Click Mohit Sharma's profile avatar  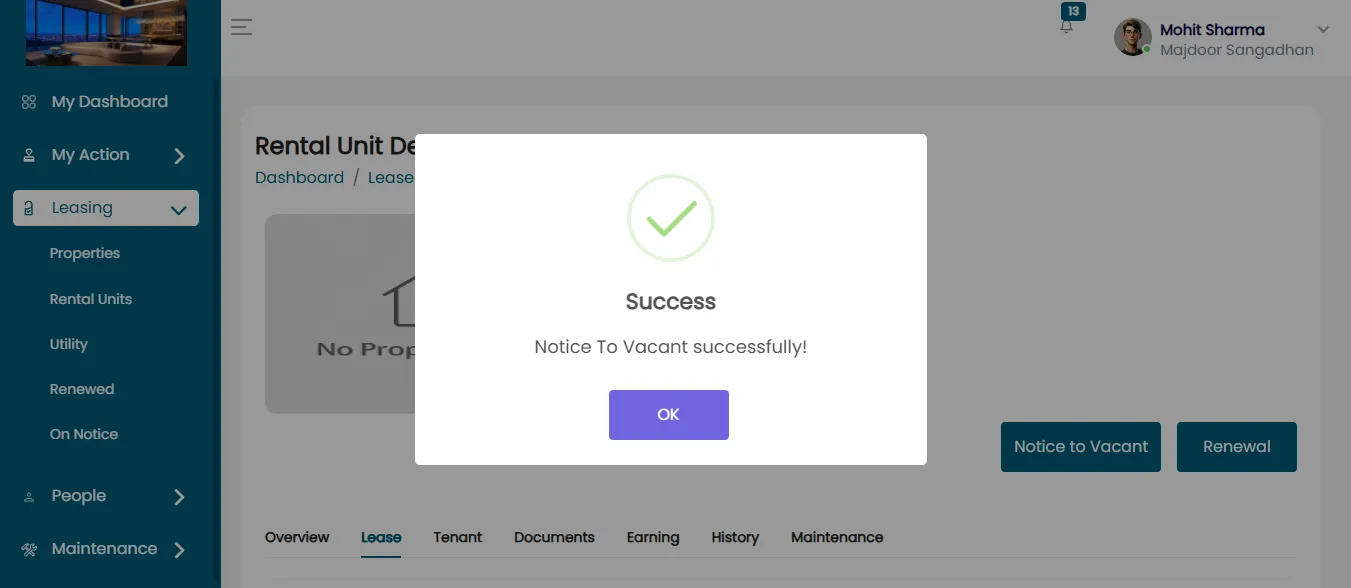pos(1133,37)
